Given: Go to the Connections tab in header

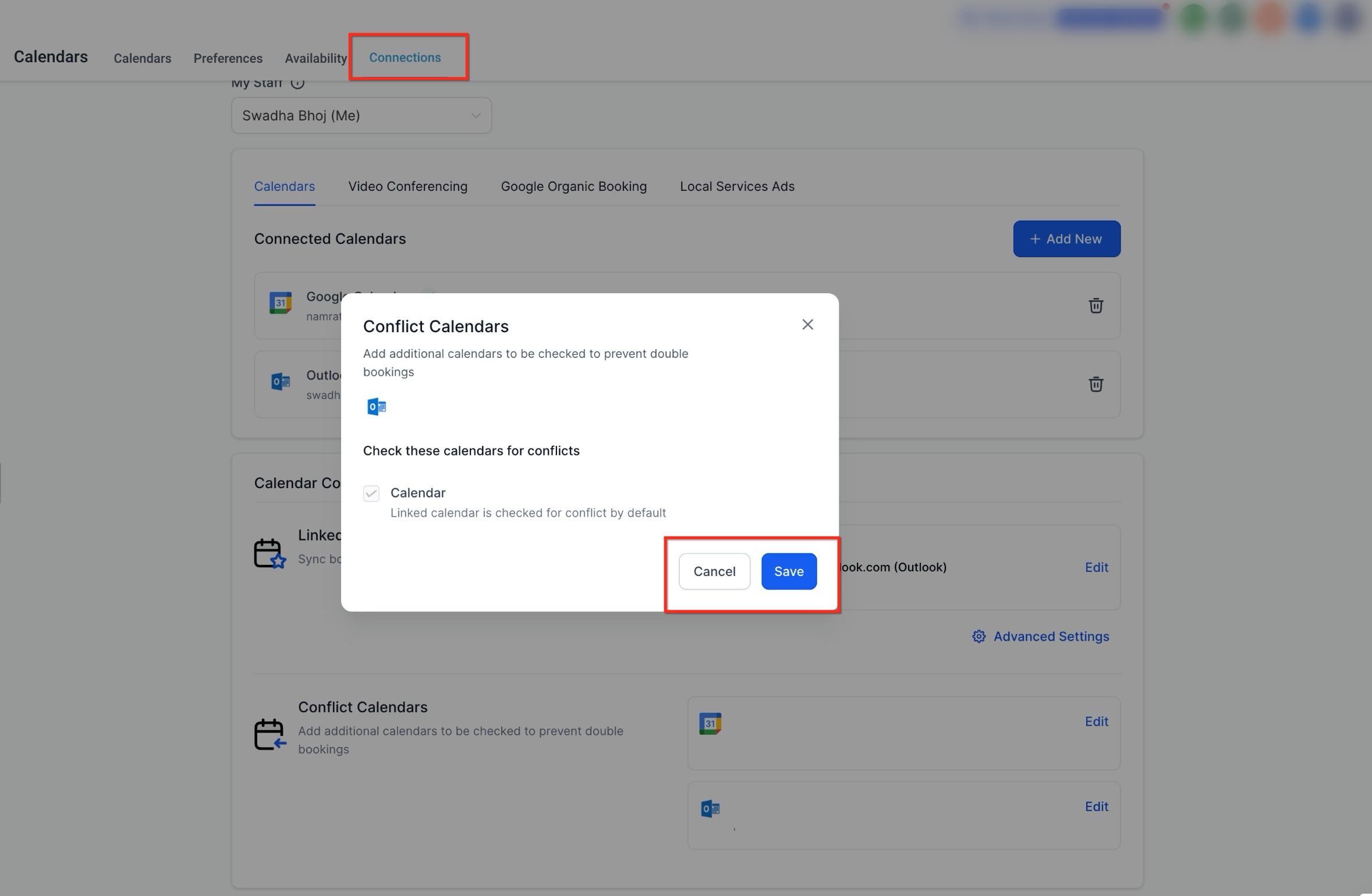Looking at the screenshot, I should pos(405,58).
